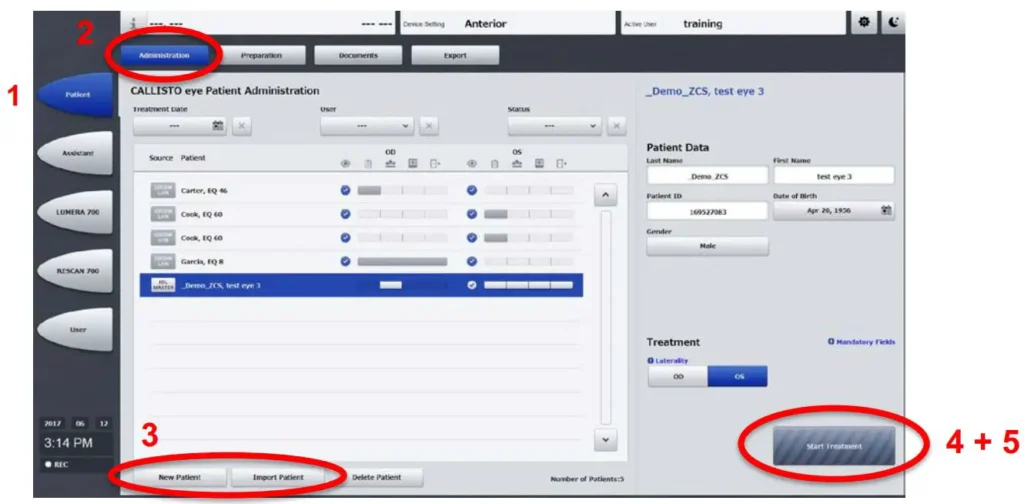1024x504 pixels.
Task: Clear the User filter with X
Action: coord(428,126)
